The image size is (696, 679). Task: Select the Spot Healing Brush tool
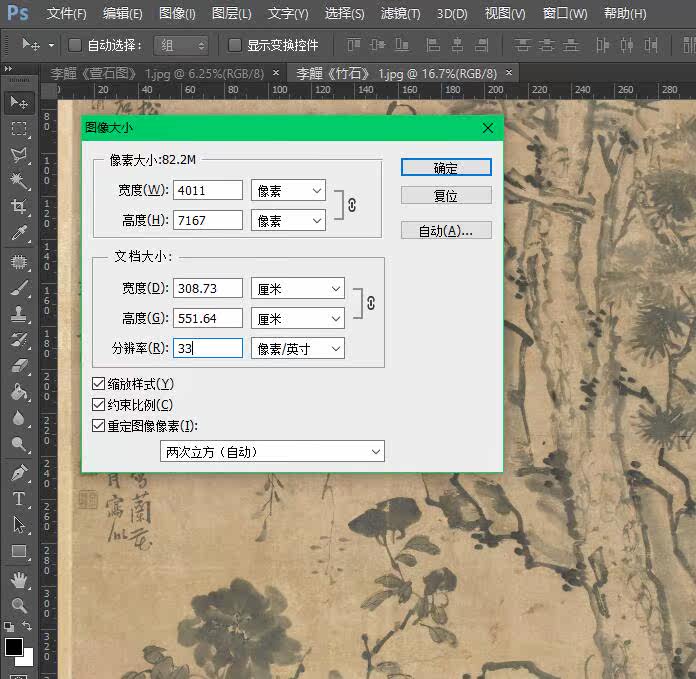tap(19, 262)
